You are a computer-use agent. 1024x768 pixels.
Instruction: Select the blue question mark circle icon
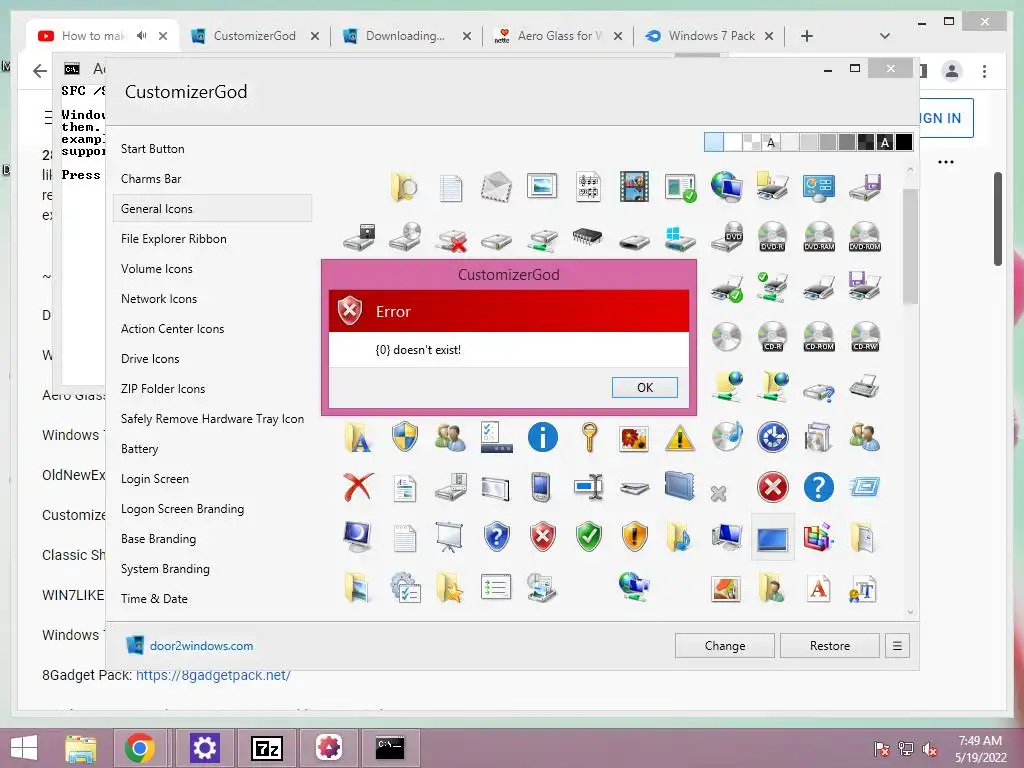pyautogui.click(x=818, y=487)
